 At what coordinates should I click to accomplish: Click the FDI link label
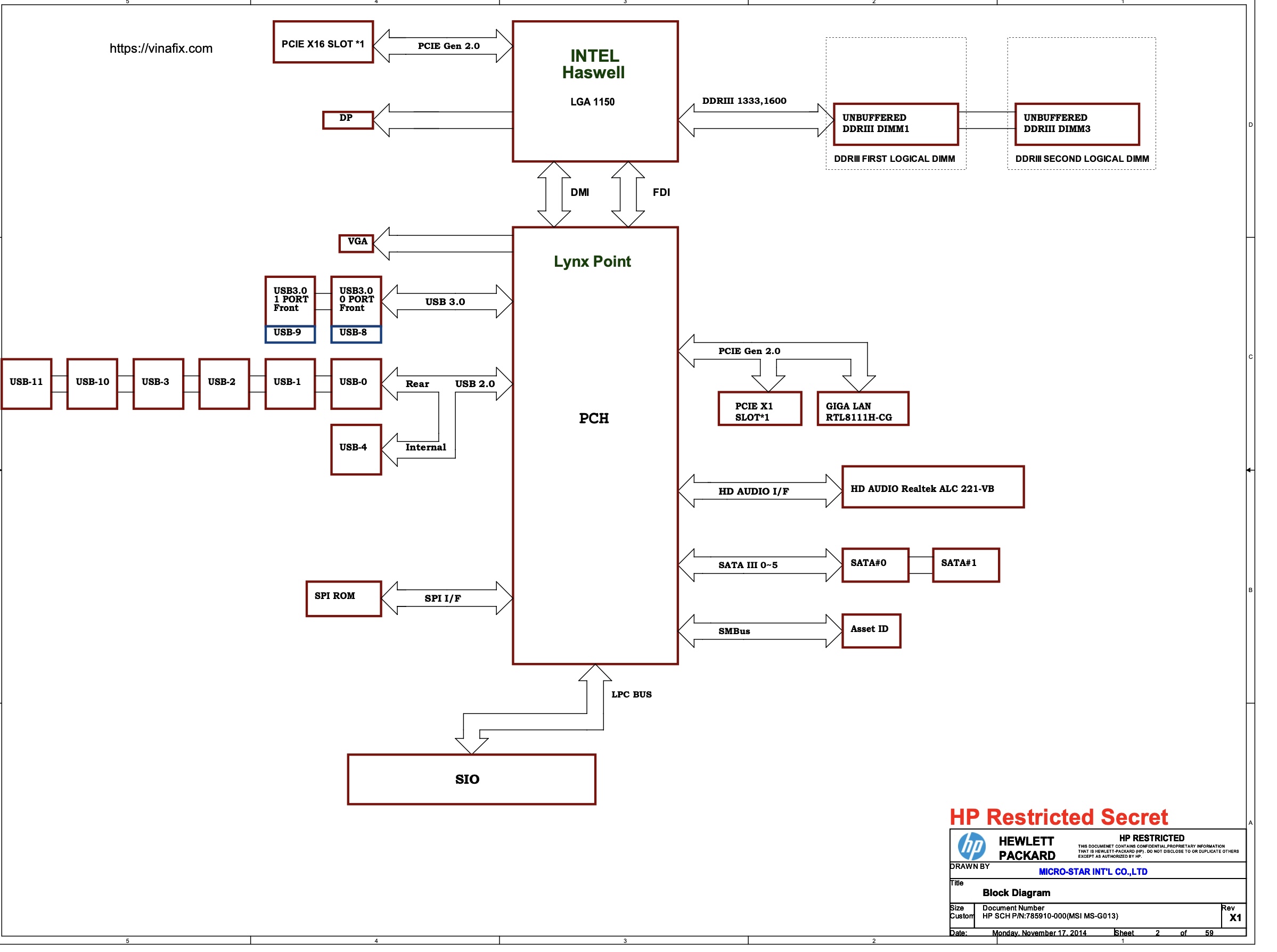coord(661,192)
